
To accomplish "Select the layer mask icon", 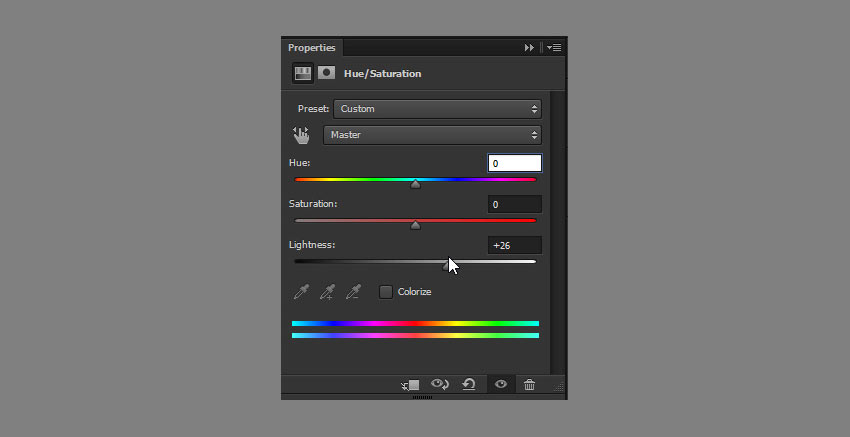I will pos(326,73).
